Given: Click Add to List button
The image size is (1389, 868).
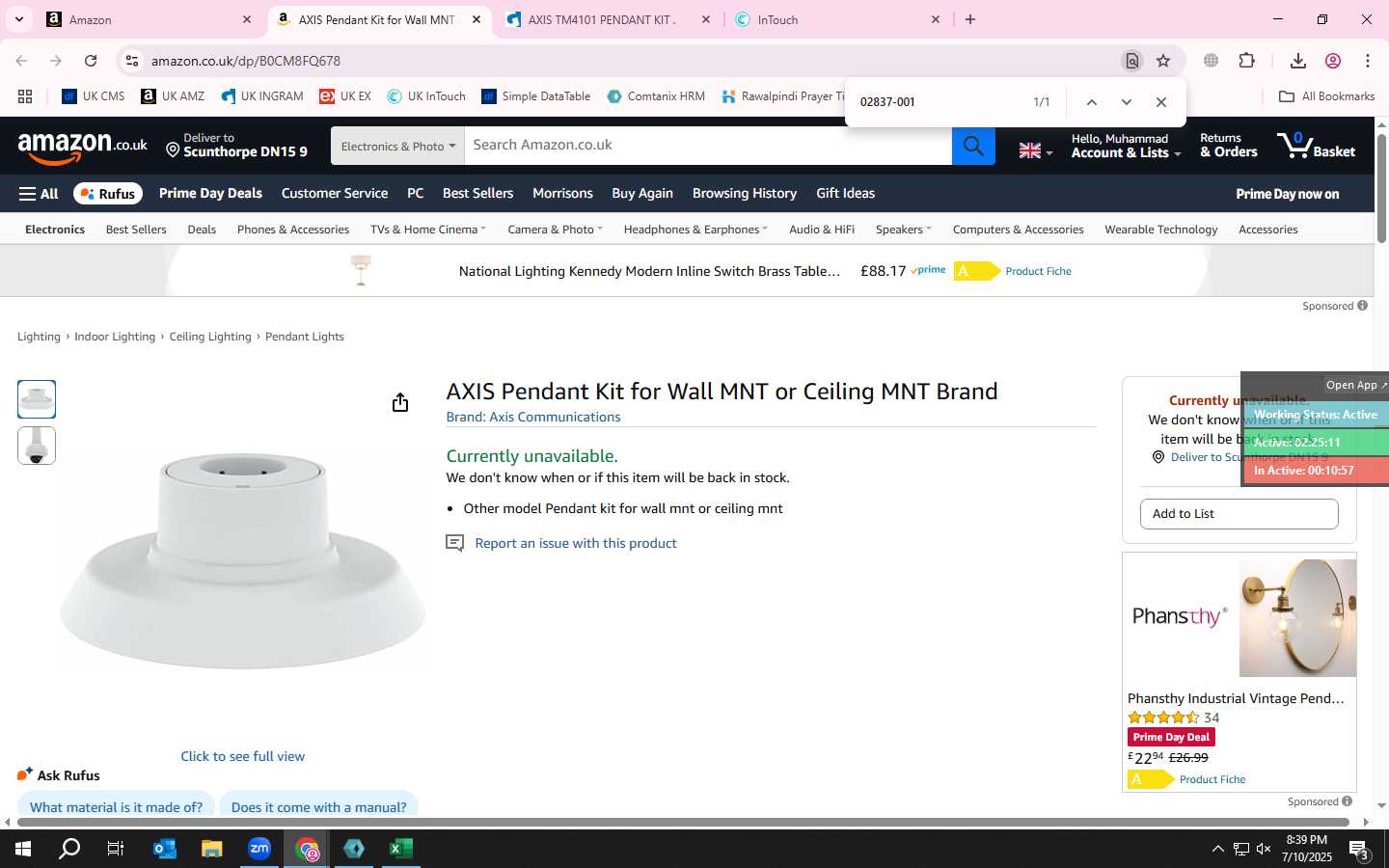Looking at the screenshot, I should 1239,514.
